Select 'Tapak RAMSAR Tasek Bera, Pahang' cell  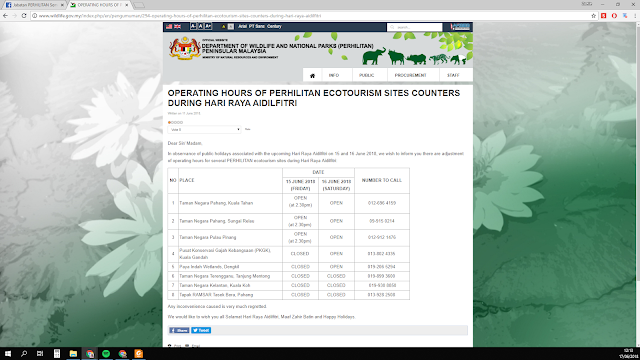click(230, 295)
